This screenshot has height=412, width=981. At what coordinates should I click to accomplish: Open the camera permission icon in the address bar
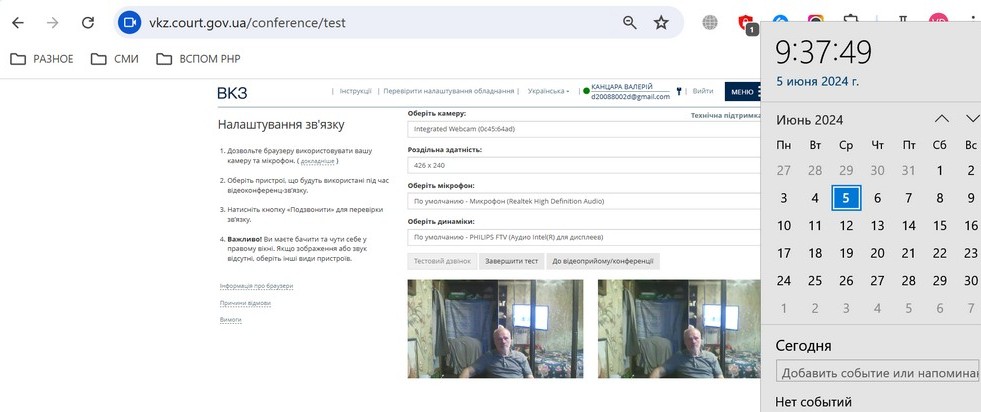(130, 23)
